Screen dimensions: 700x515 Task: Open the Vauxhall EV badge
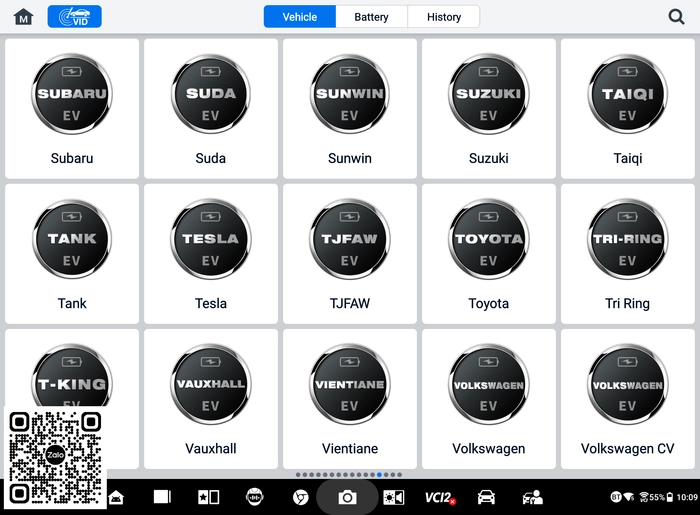211,384
